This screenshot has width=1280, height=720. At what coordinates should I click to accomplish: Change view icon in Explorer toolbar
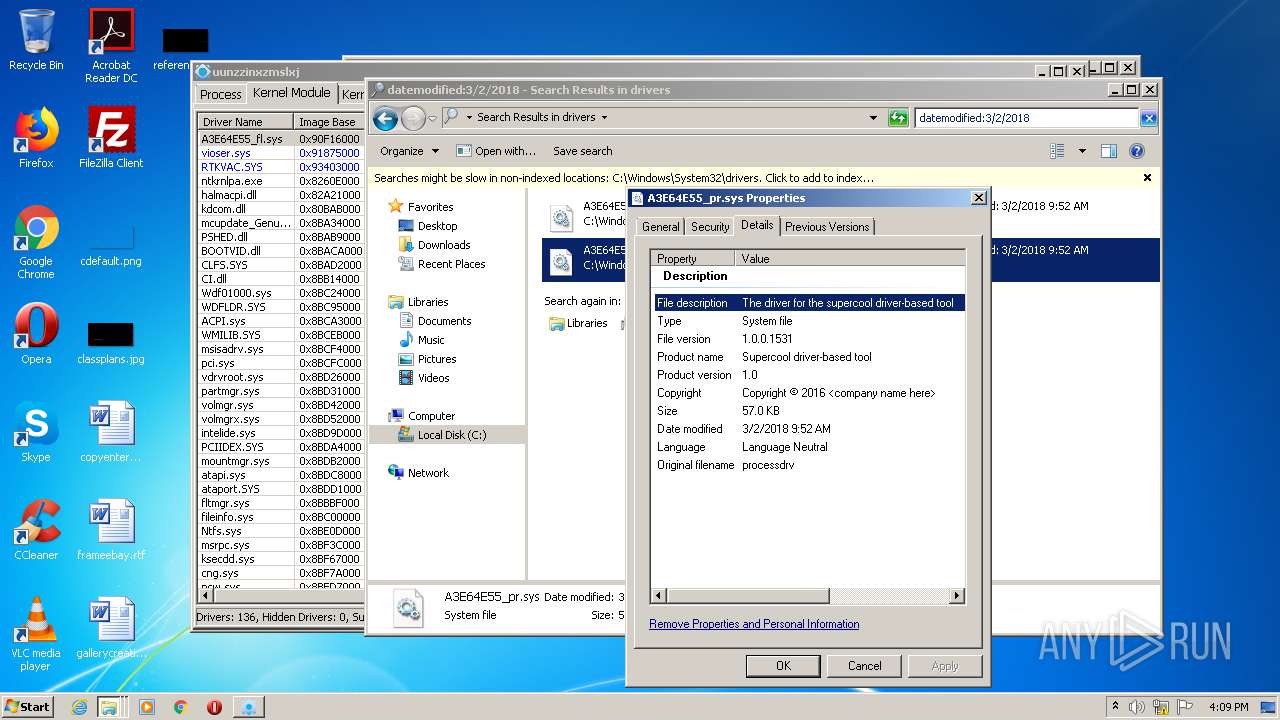(1057, 151)
